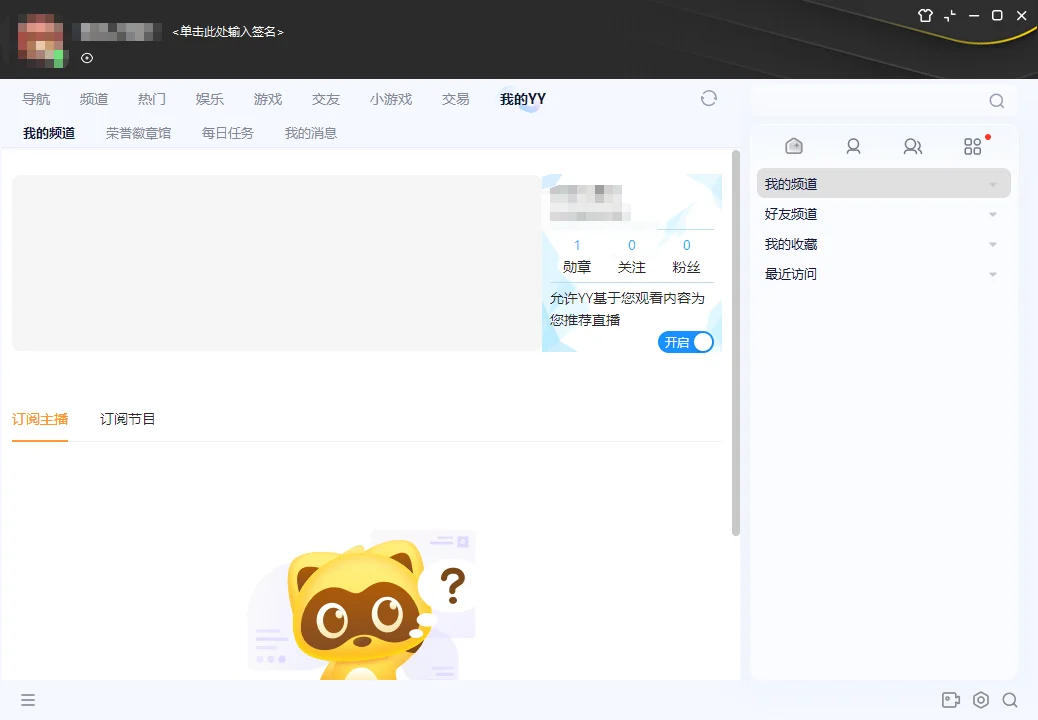Open the 游戏 tab
Image resolution: width=1038 pixels, height=720 pixels.
click(268, 99)
